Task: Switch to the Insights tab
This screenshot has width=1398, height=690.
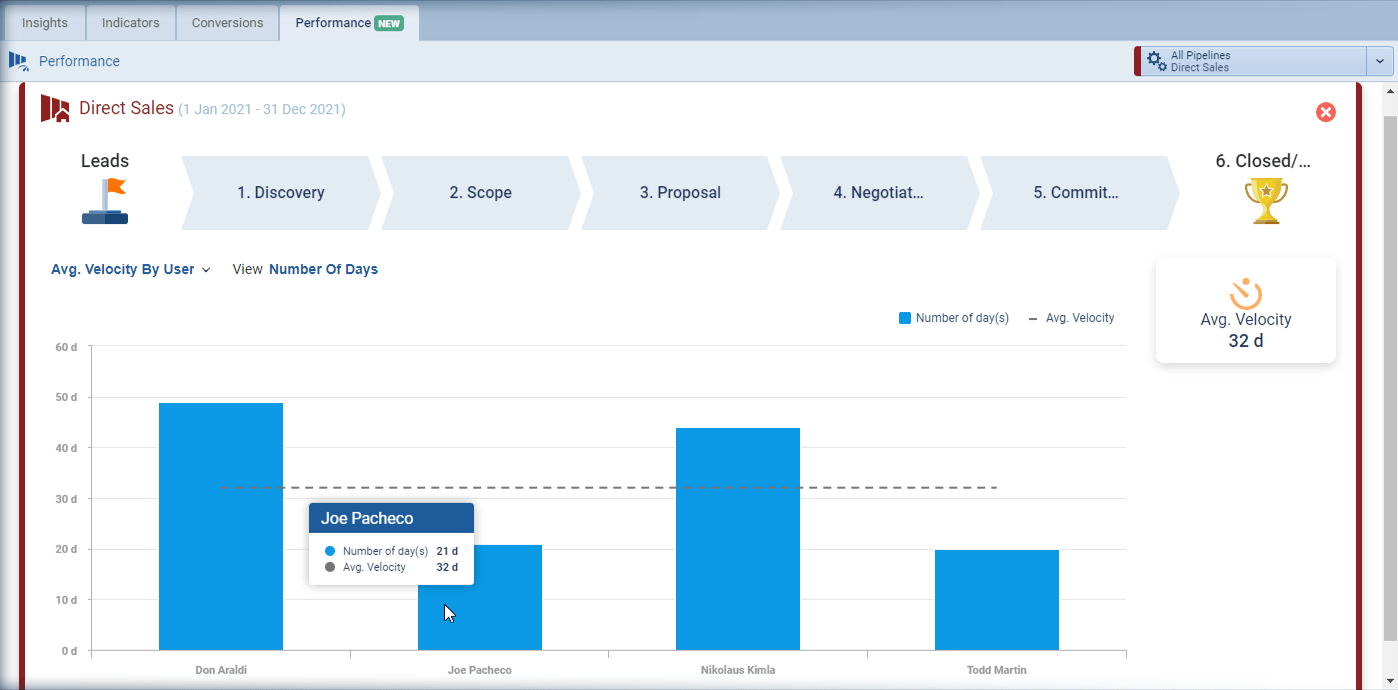Action: coord(45,23)
